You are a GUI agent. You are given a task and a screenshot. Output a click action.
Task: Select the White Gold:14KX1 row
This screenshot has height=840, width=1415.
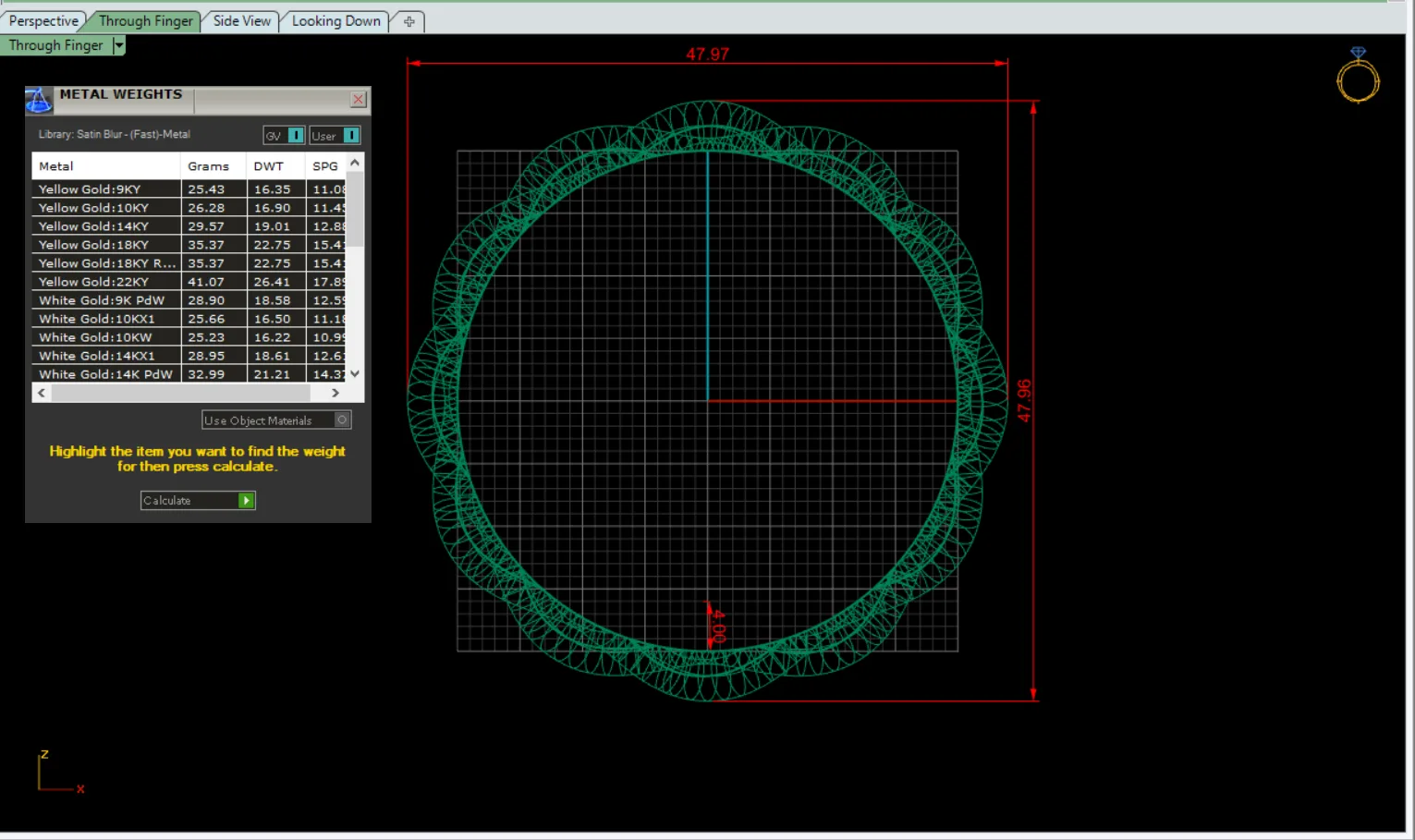click(189, 356)
